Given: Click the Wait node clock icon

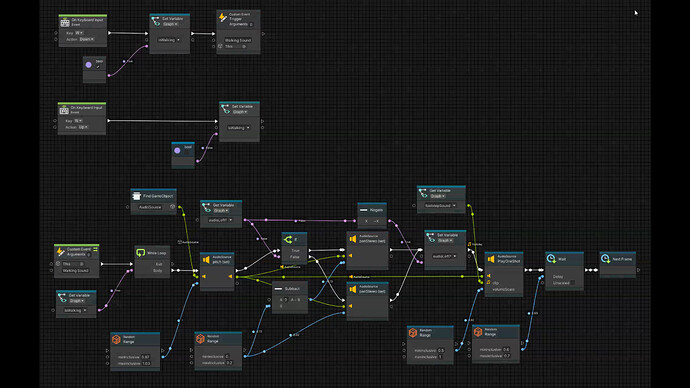Looking at the screenshot, I should click(551, 259).
